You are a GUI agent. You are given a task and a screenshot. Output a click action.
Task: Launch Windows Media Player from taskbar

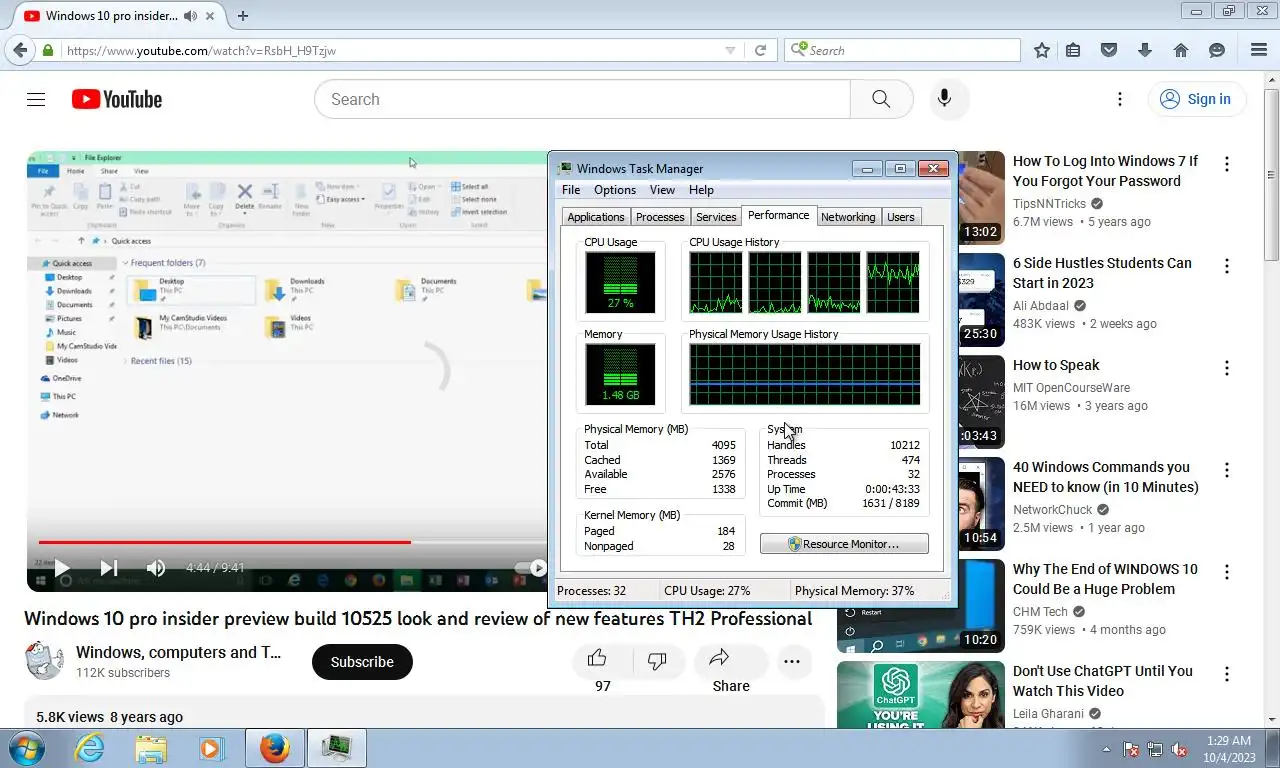coord(211,748)
